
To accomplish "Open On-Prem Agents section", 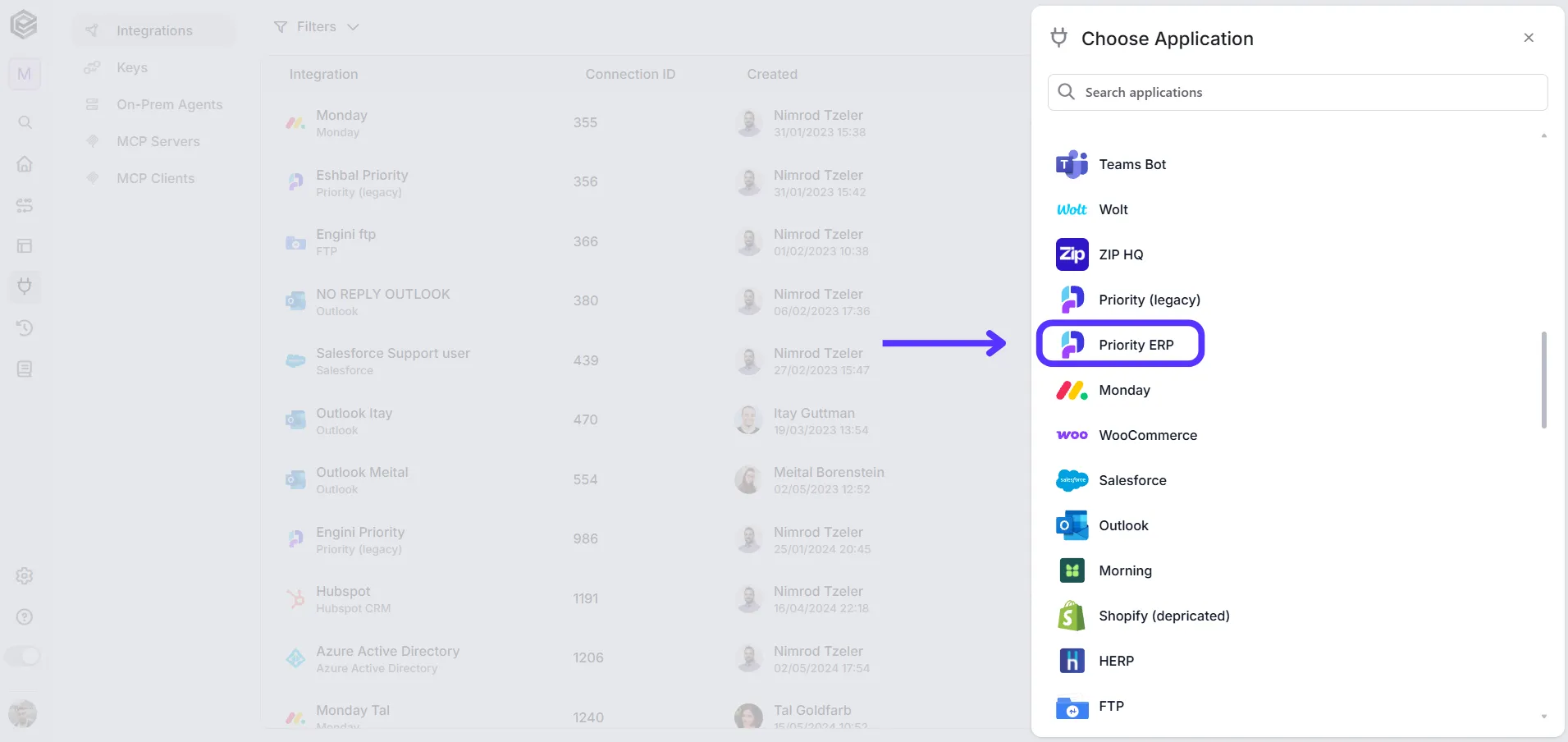I will (169, 104).
